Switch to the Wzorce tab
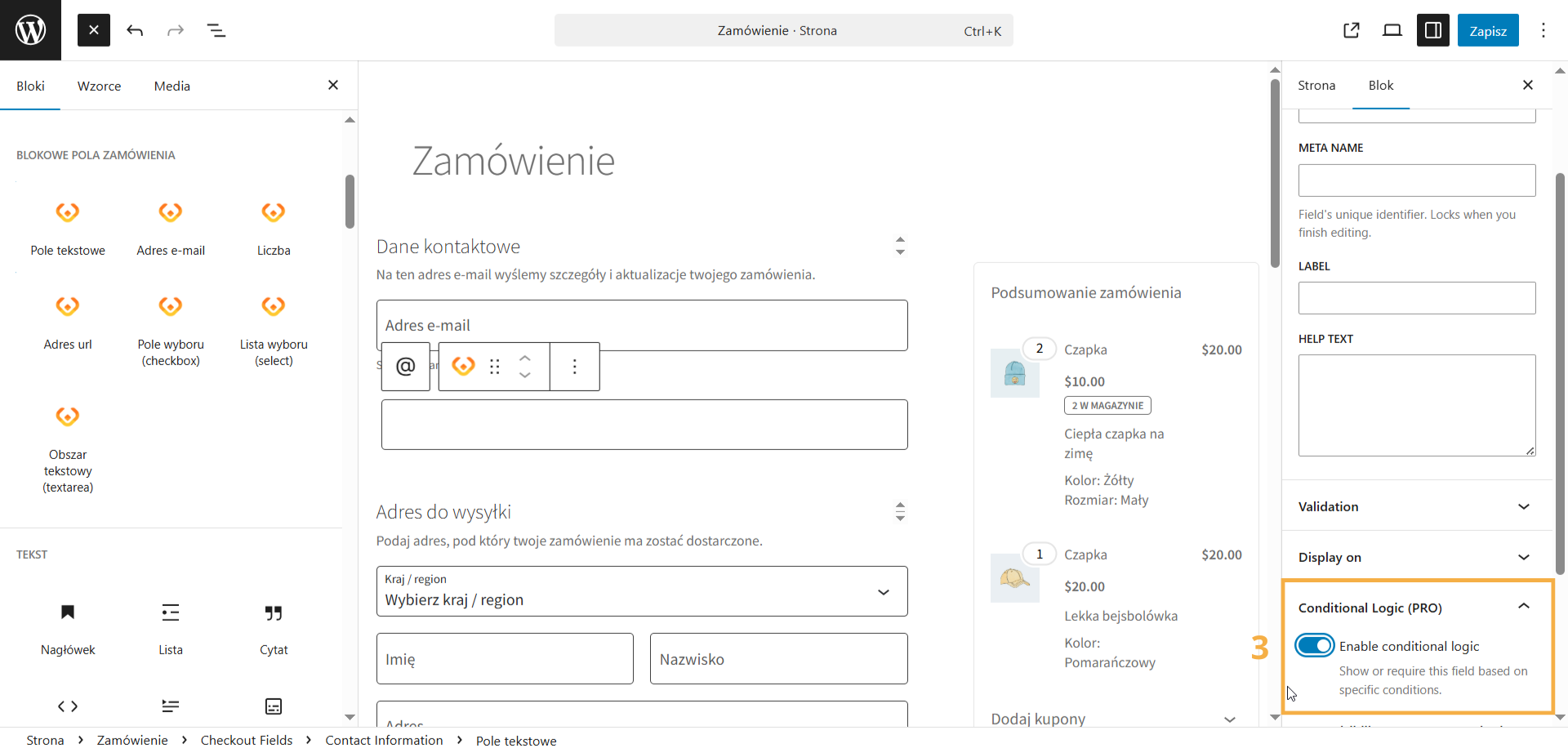The image size is (1568, 753). click(100, 86)
